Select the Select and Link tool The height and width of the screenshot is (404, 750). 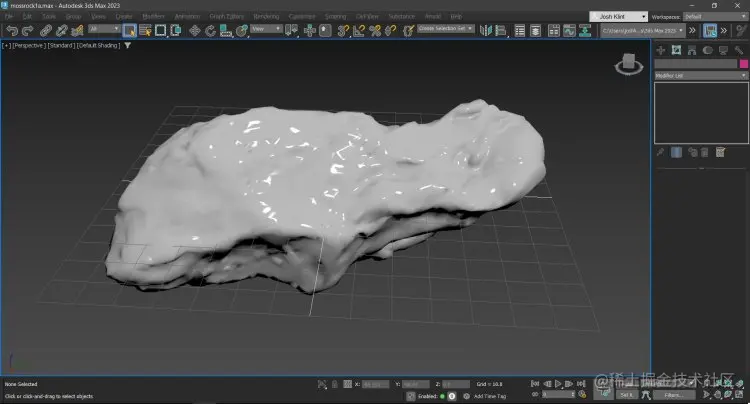pyautogui.click(x=45, y=31)
